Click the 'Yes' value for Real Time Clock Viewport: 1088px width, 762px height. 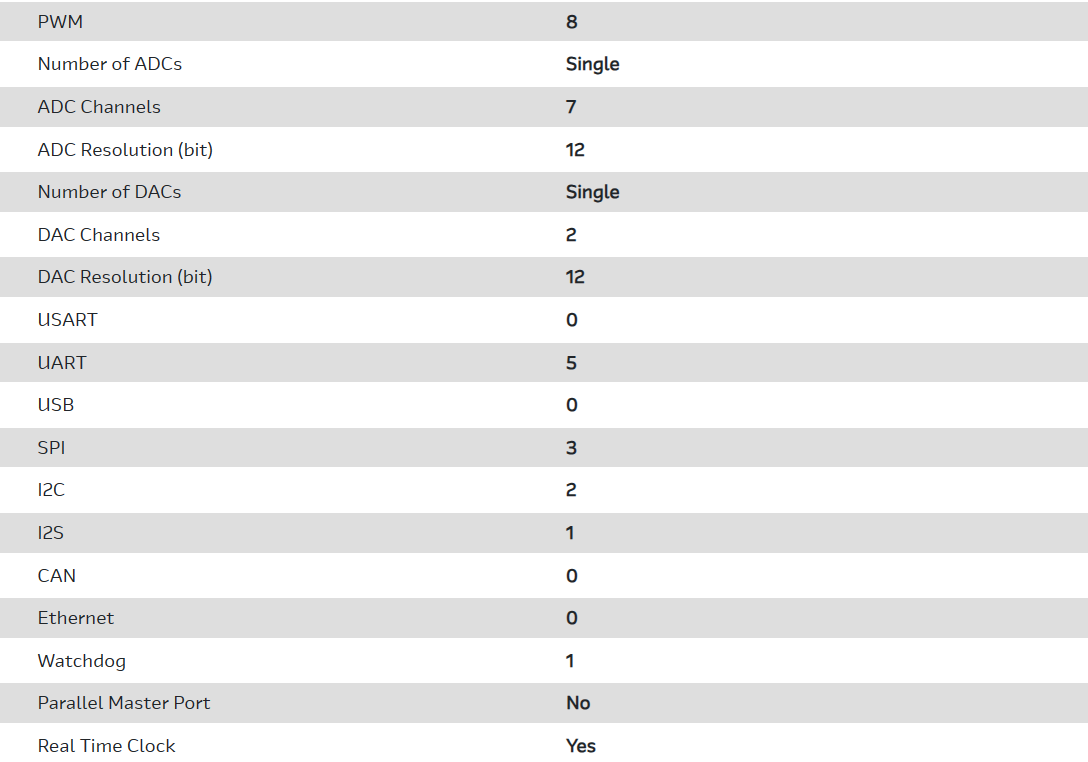(581, 746)
